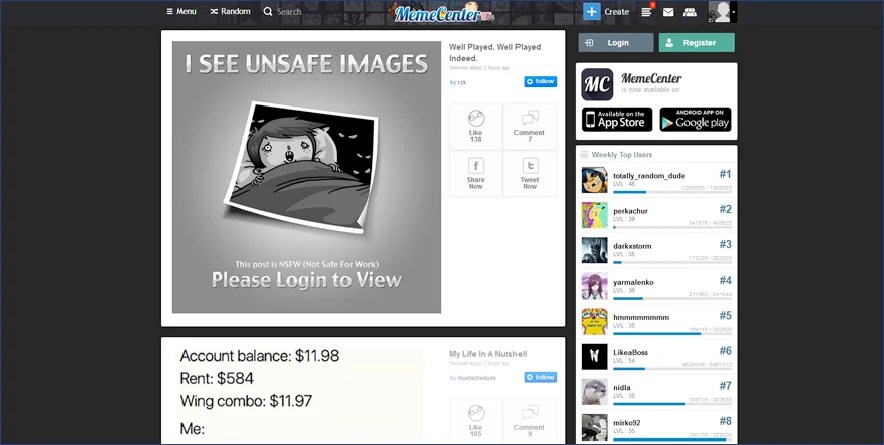This screenshot has height=445, width=884.
Task: Open rzk's profile link
Action: 462,82
